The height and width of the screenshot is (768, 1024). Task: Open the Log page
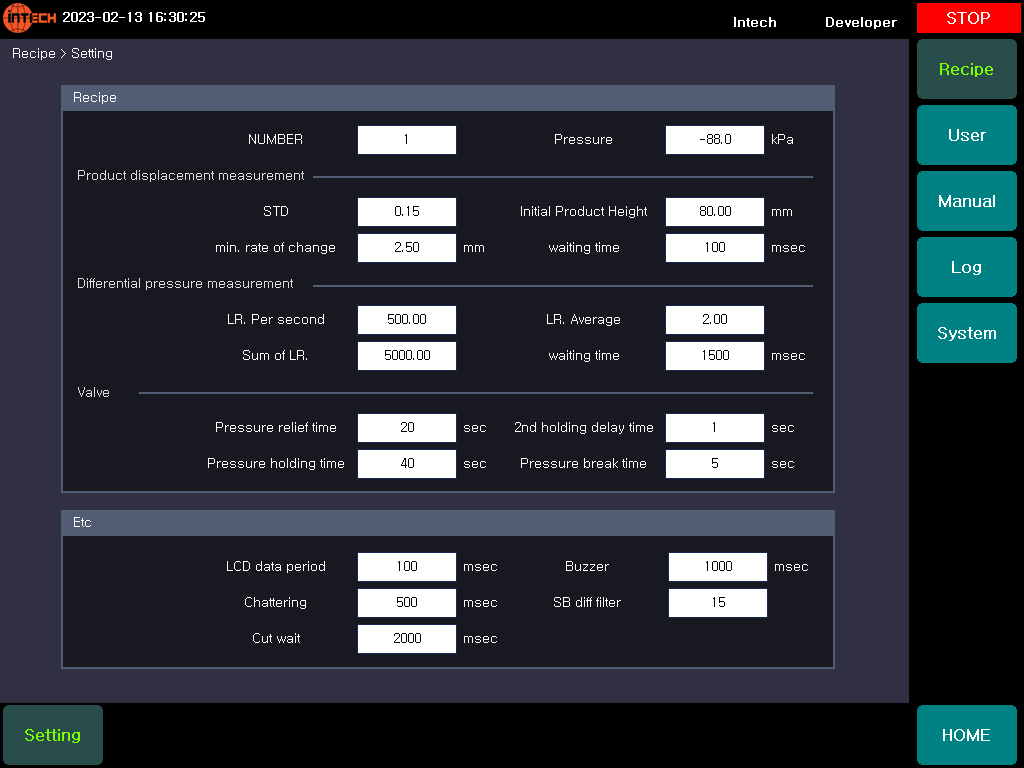coord(966,267)
